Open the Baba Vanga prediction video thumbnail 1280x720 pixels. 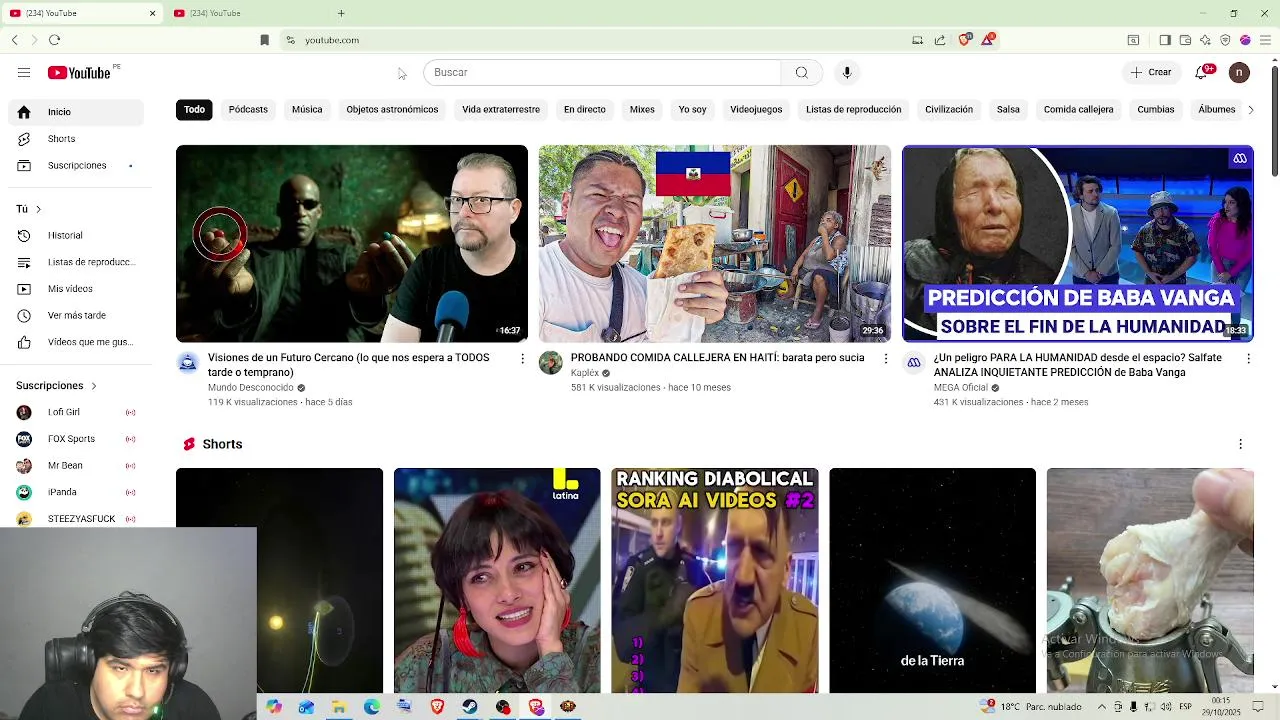click(1078, 244)
